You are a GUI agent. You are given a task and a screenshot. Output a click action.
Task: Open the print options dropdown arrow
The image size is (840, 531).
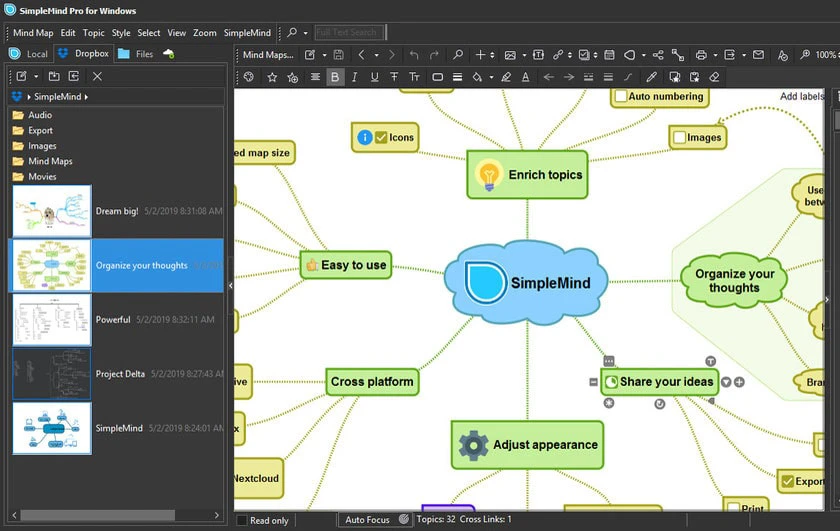coord(715,55)
